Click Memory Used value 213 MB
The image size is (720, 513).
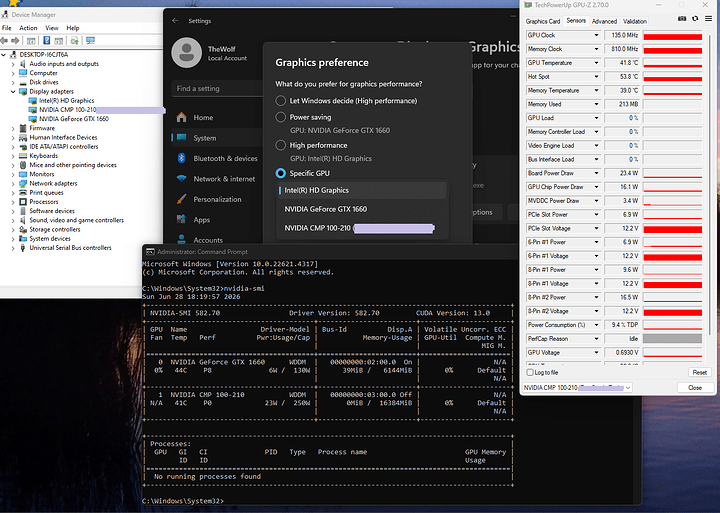point(623,104)
